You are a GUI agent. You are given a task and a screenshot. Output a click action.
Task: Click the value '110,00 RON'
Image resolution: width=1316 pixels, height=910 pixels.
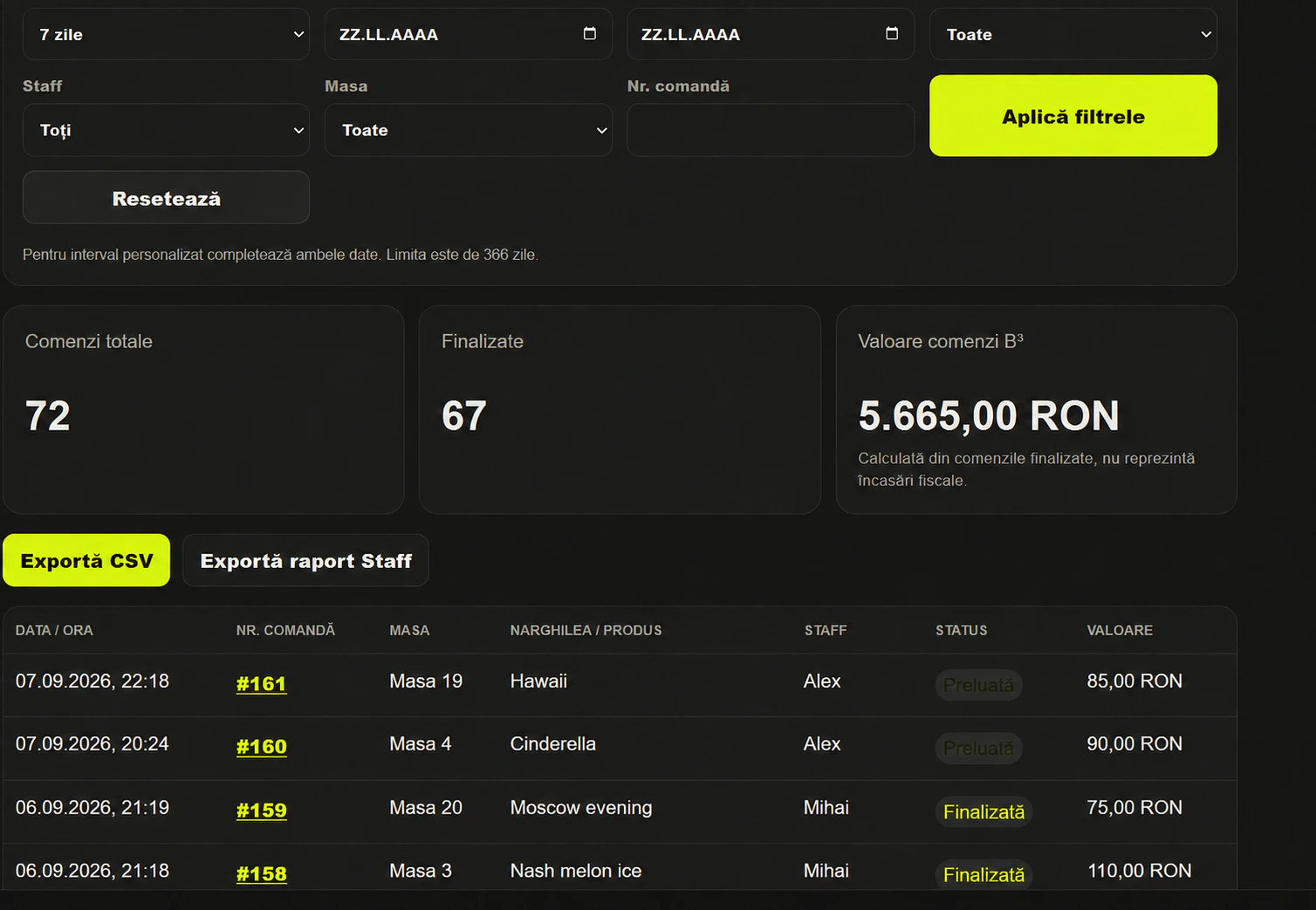(1140, 871)
